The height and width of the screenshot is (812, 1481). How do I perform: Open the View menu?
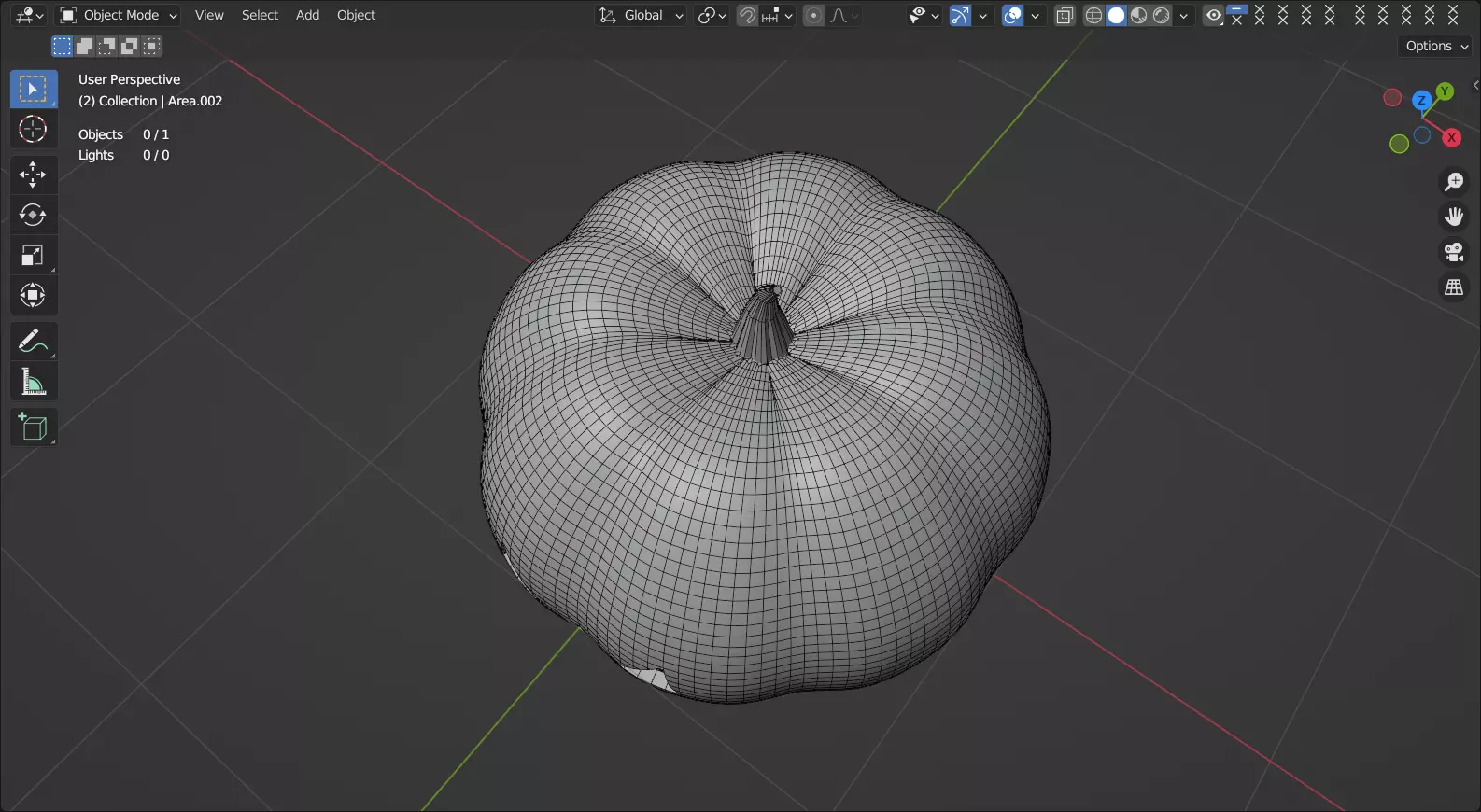pos(209,15)
